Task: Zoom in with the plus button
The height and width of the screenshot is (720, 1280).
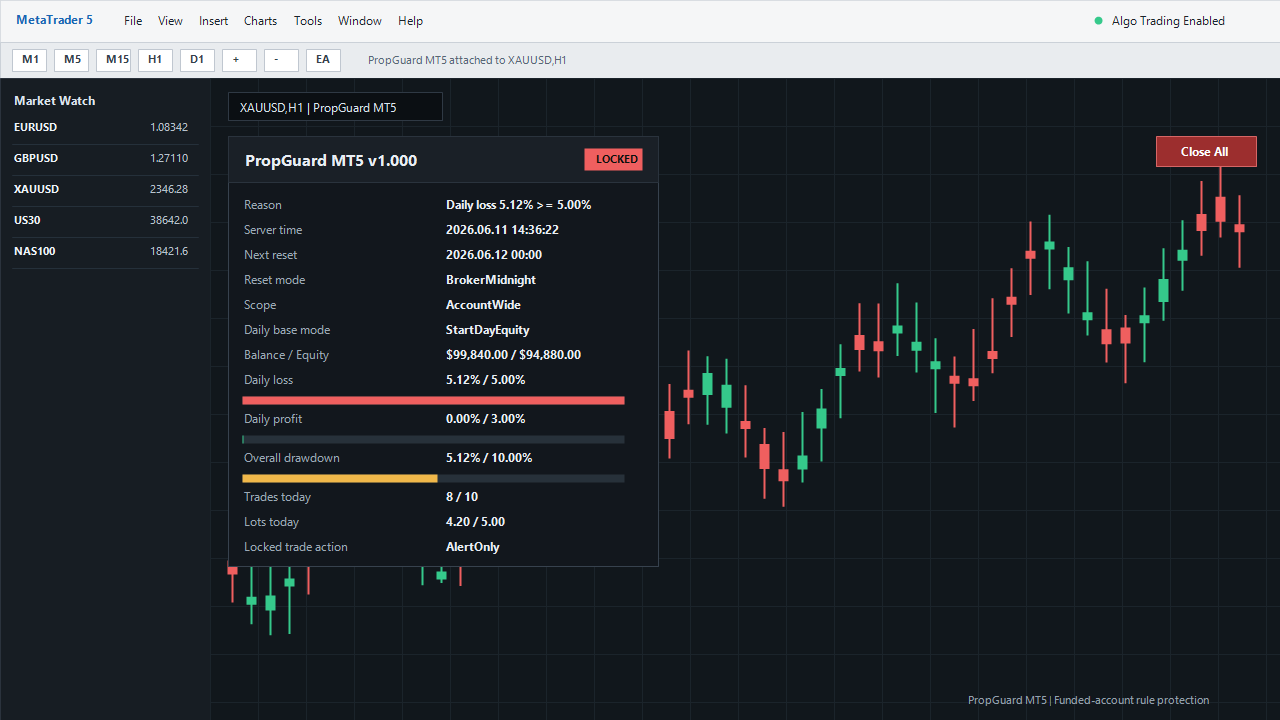Action: (240, 60)
